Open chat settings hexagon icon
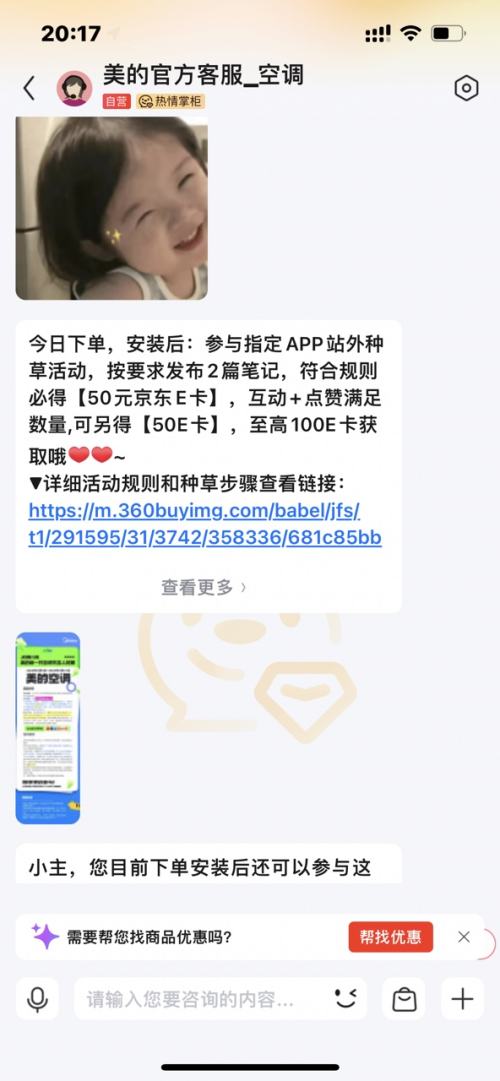 click(466, 88)
